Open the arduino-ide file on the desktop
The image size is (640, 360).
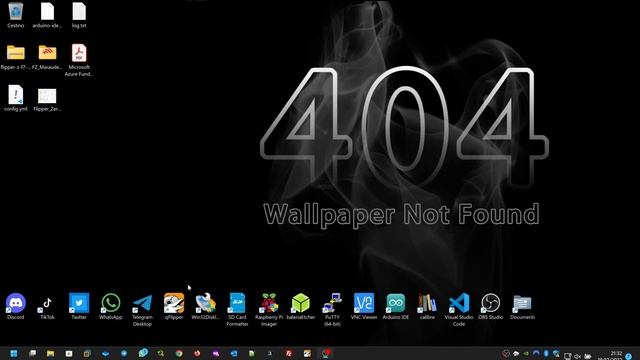pos(47,15)
